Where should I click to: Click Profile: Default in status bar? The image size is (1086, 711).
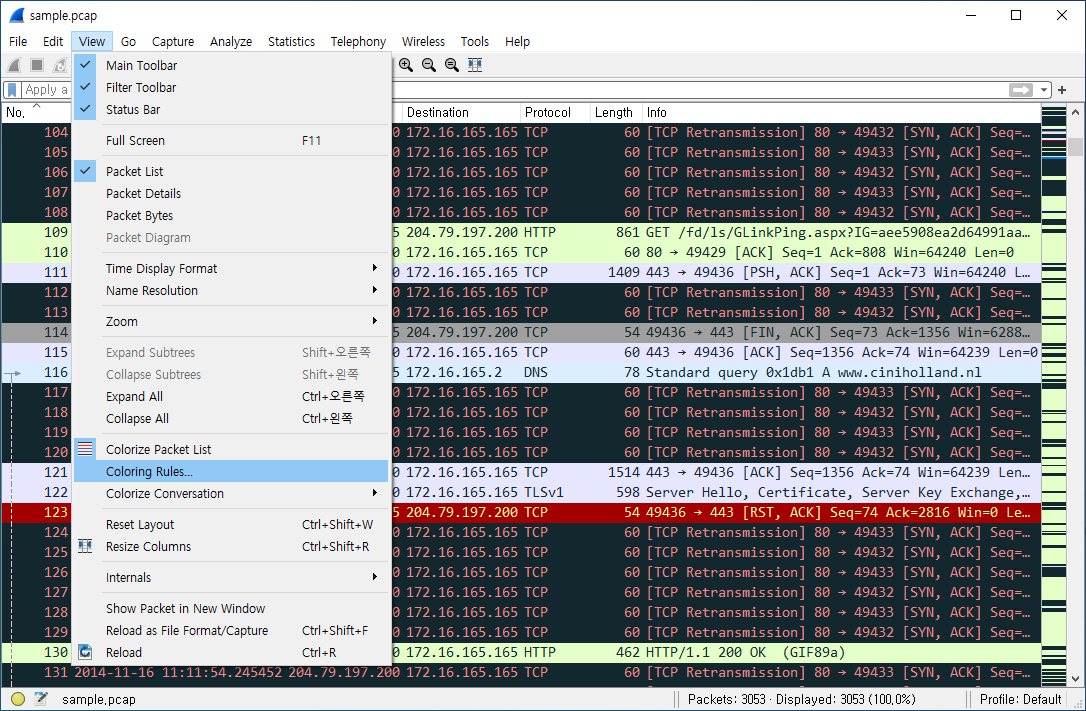point(1020,699)
